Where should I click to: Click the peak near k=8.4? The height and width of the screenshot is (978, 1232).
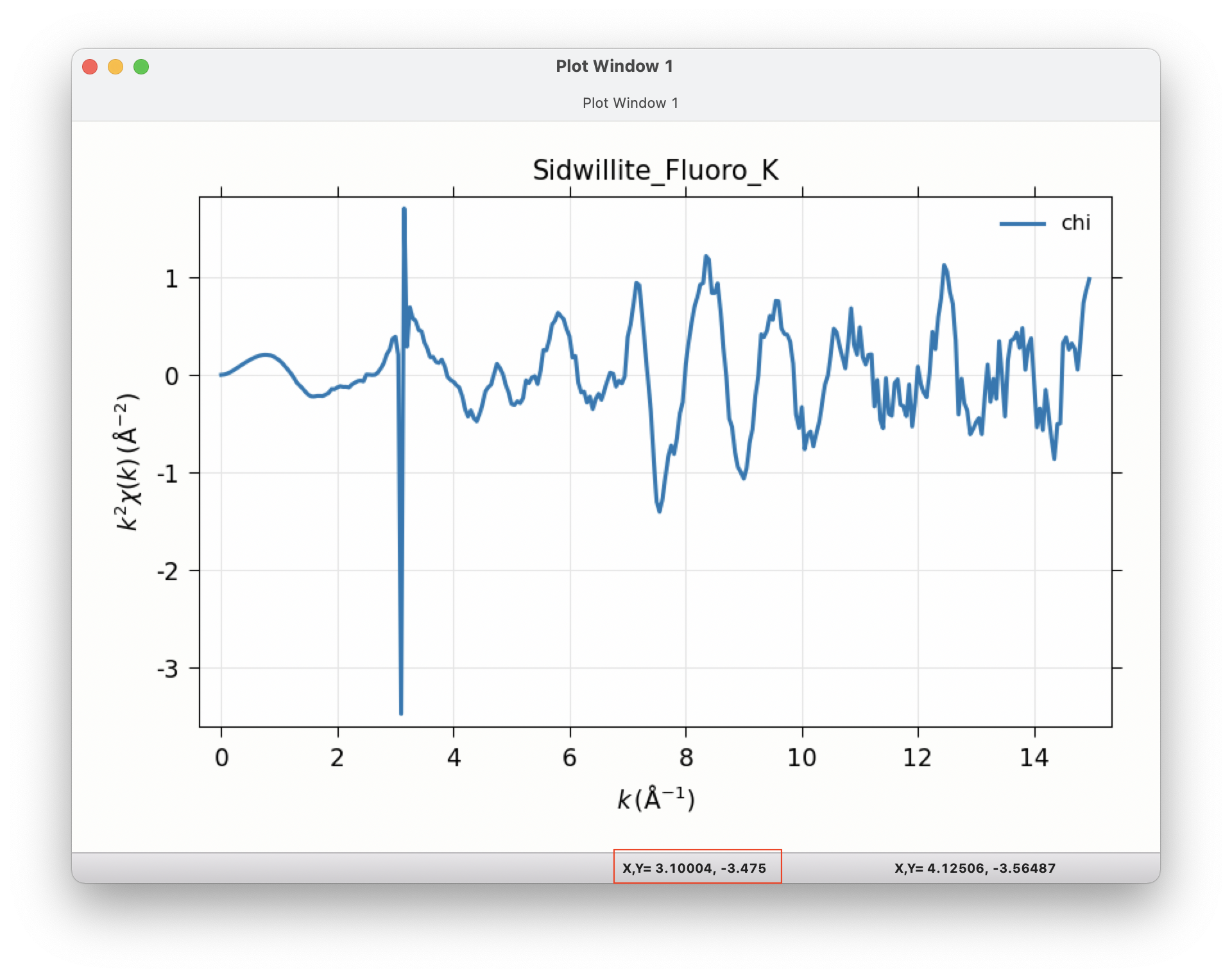706,255
